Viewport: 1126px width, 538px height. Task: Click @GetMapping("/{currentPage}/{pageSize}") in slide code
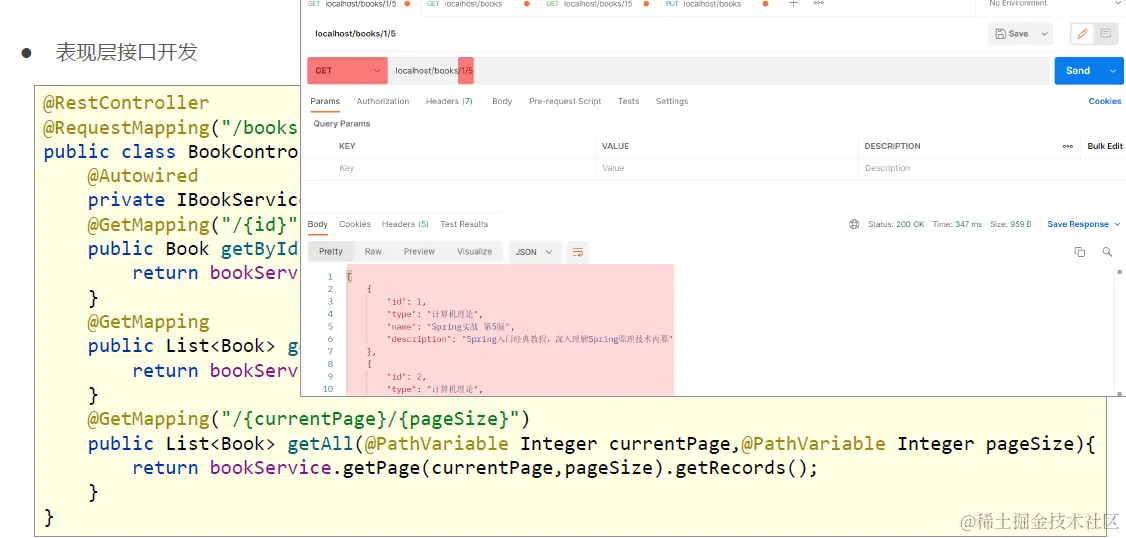(308, 419)
